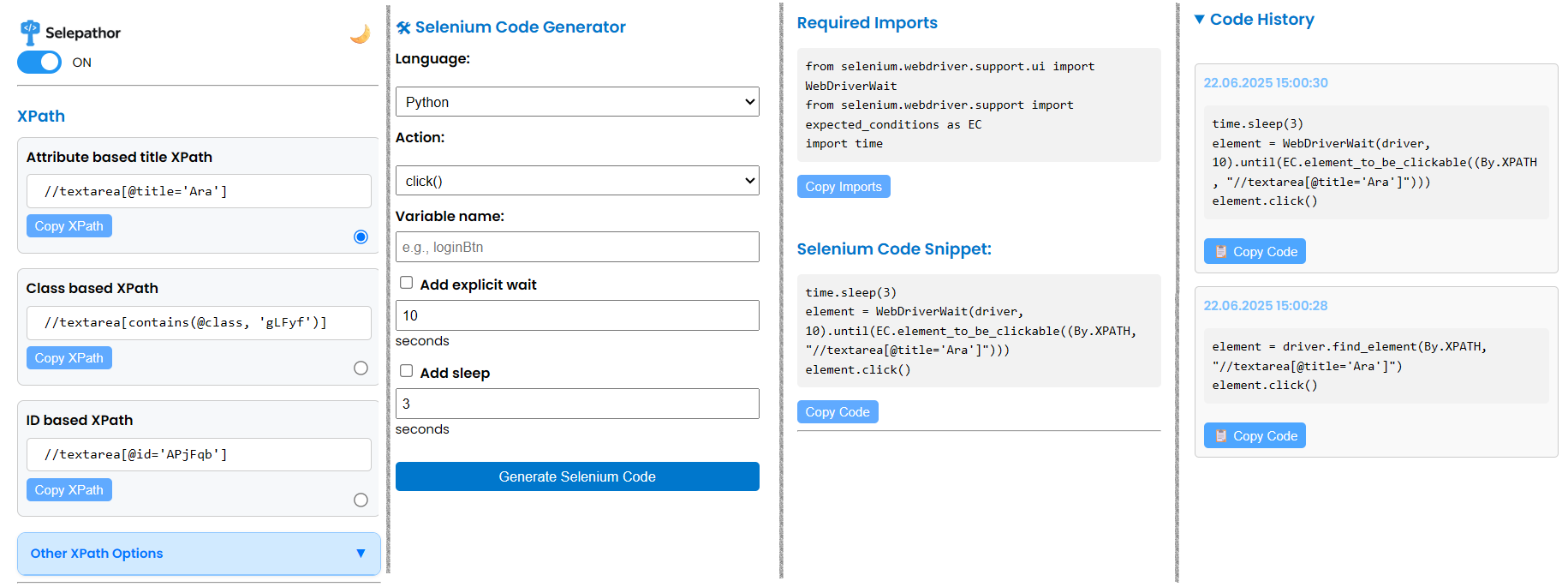Copy the Selenium Code Snippet code
This screenshot has height=587, width=1568.
point(838,412)
